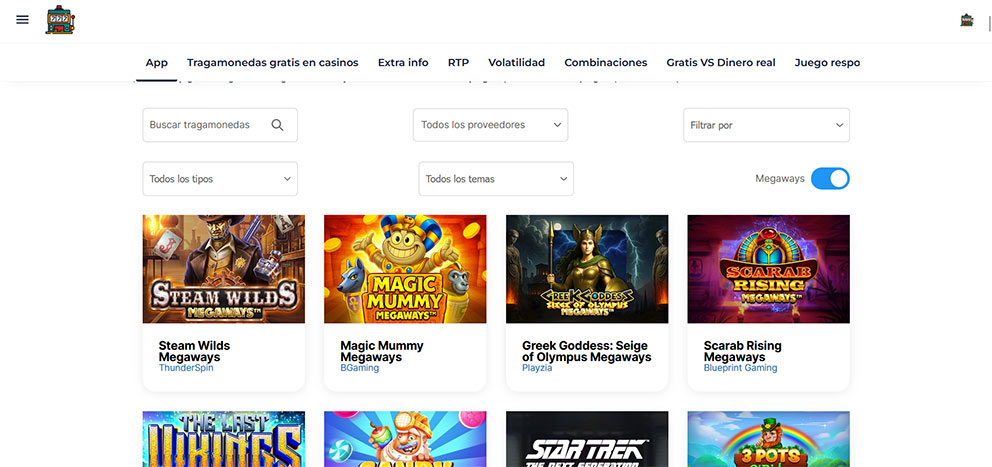Open the Steam Wilds Megaways title link
The height and width of the screenshot is (467, 992).
click(194, 351)
